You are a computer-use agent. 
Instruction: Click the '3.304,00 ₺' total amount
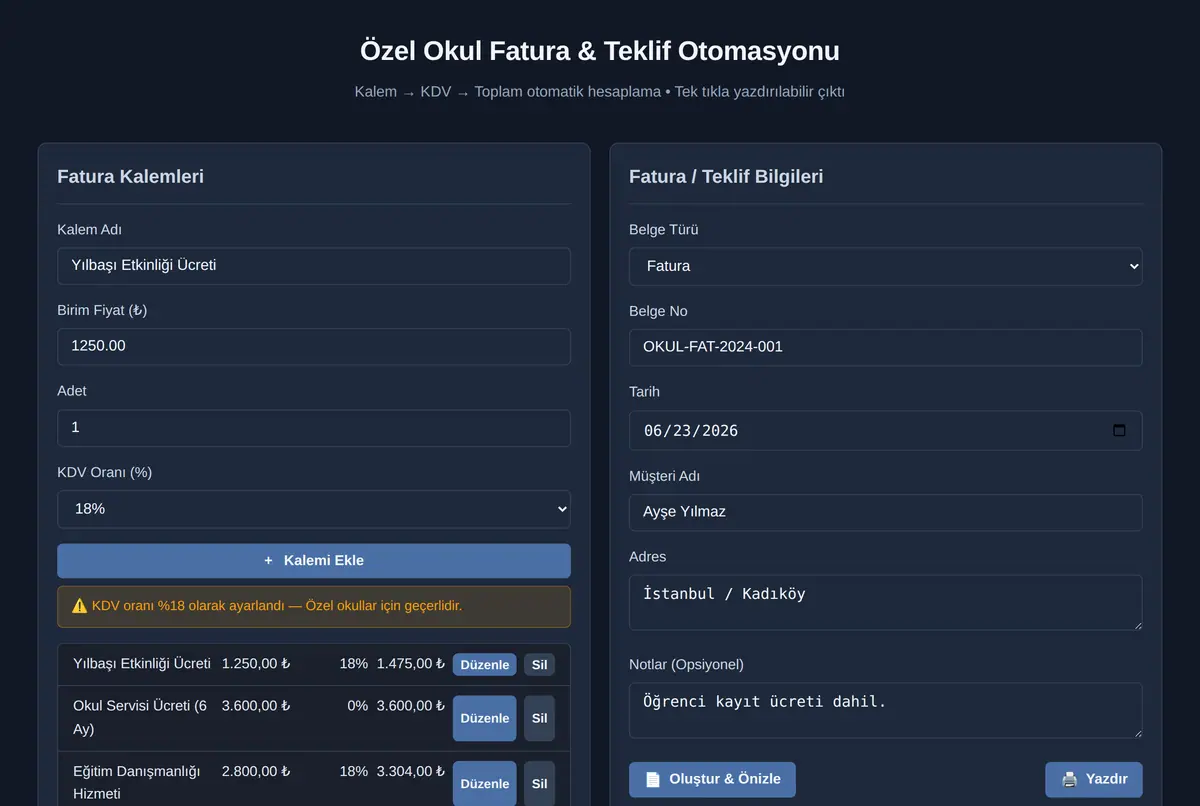point(411,772)
